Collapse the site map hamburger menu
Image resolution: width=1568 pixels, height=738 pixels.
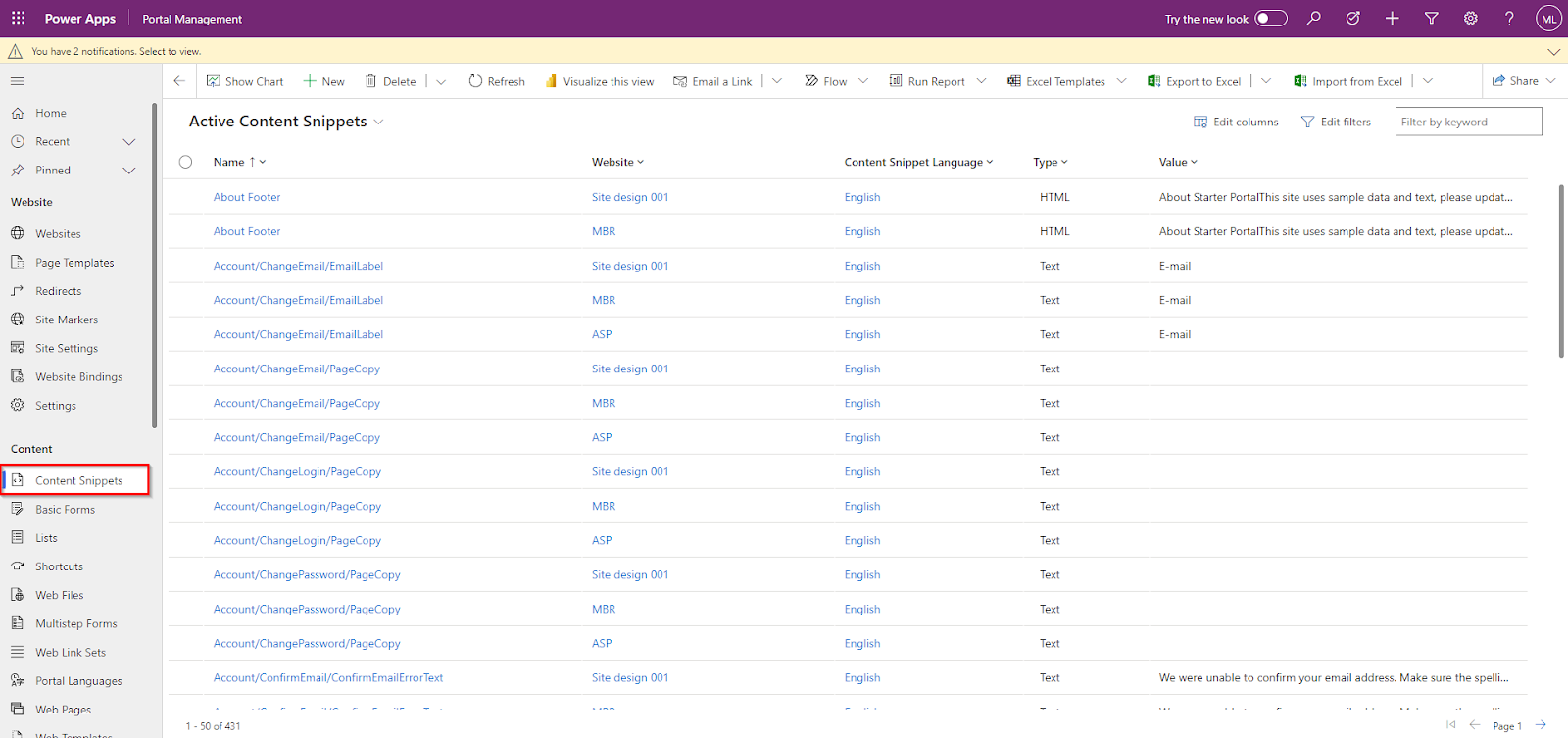point(17,81)
